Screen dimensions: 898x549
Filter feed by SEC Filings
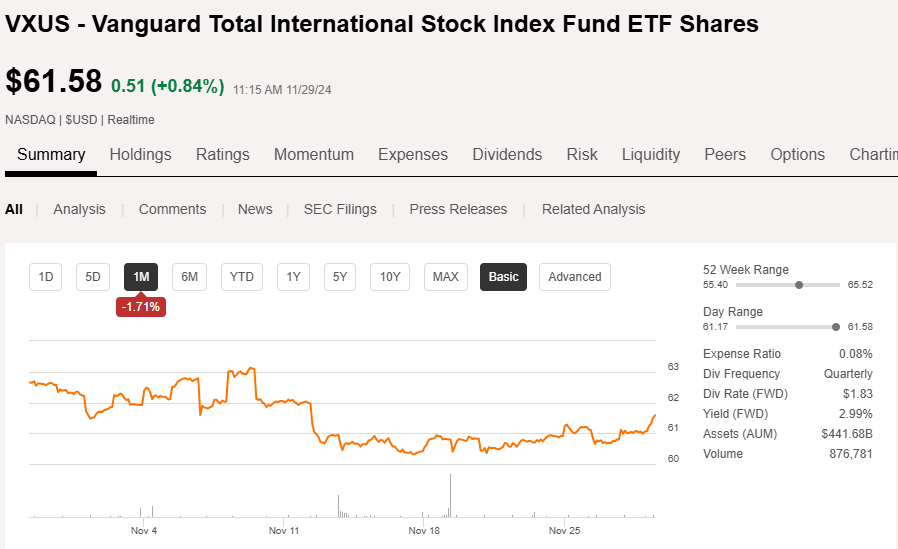[340, 209]
